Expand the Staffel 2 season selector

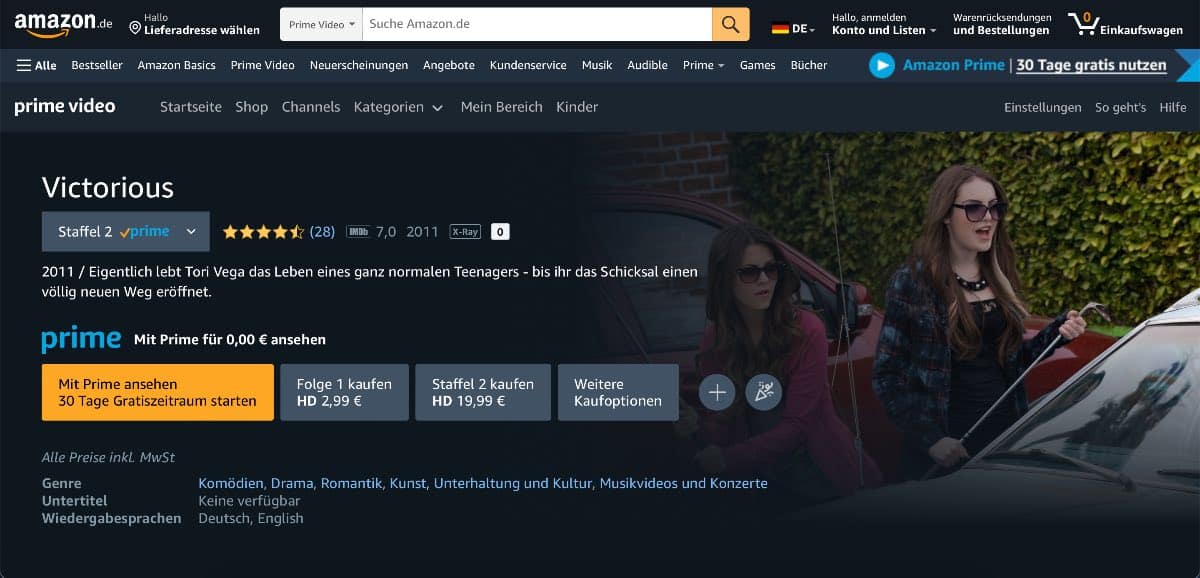(126, 231)
